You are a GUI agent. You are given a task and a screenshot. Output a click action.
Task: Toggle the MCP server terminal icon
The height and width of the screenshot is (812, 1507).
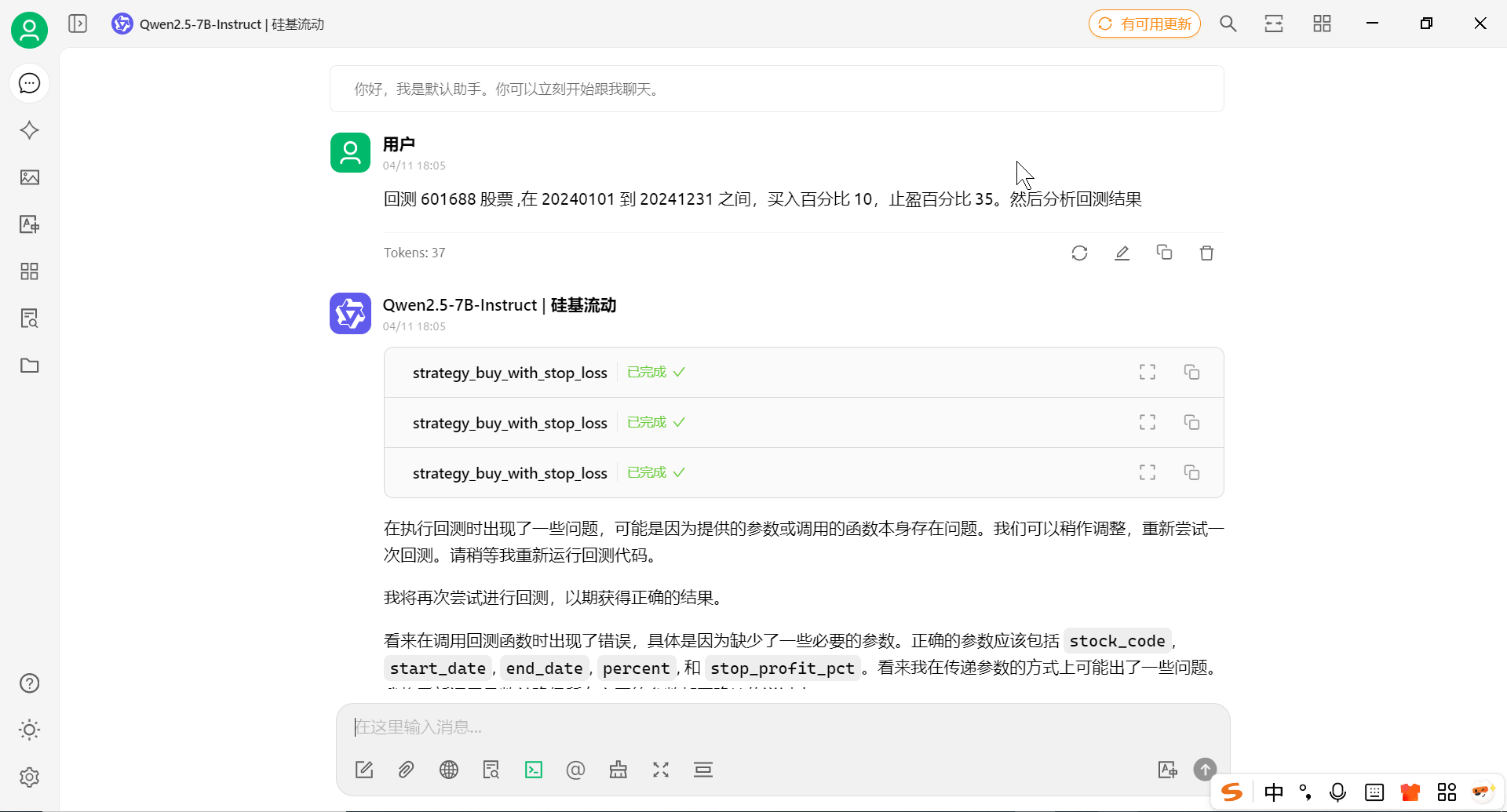pos(534,770)
